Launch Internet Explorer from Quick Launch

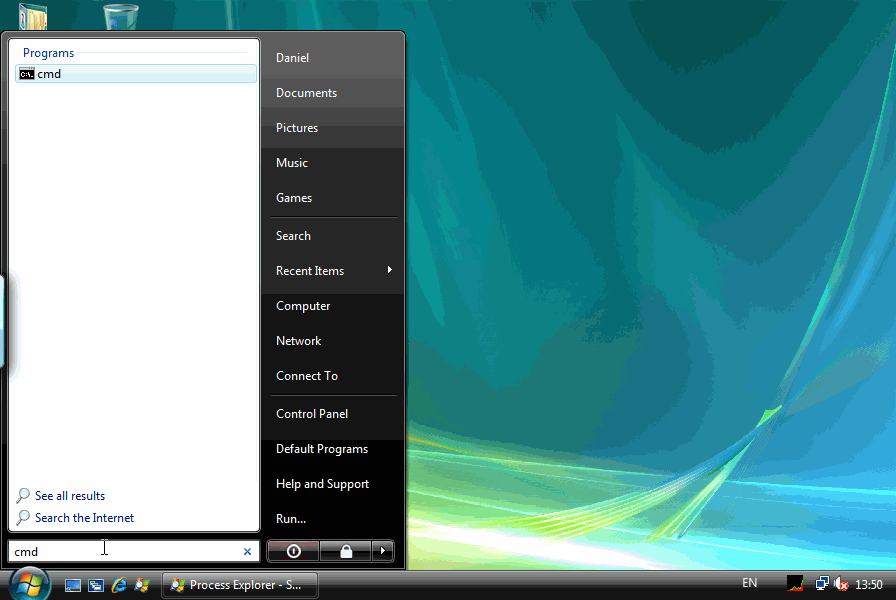(x=119, y=584)
